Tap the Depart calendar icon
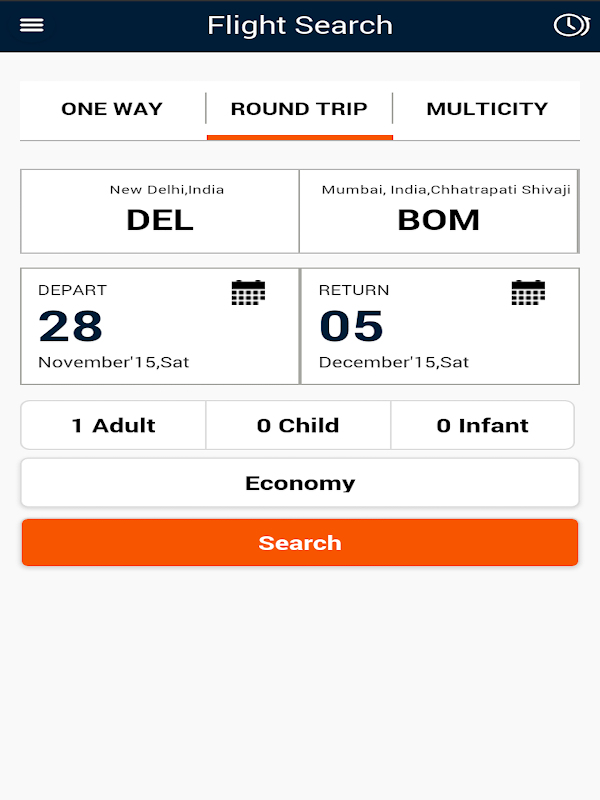 pyautogui.click(x=248, y=293)
